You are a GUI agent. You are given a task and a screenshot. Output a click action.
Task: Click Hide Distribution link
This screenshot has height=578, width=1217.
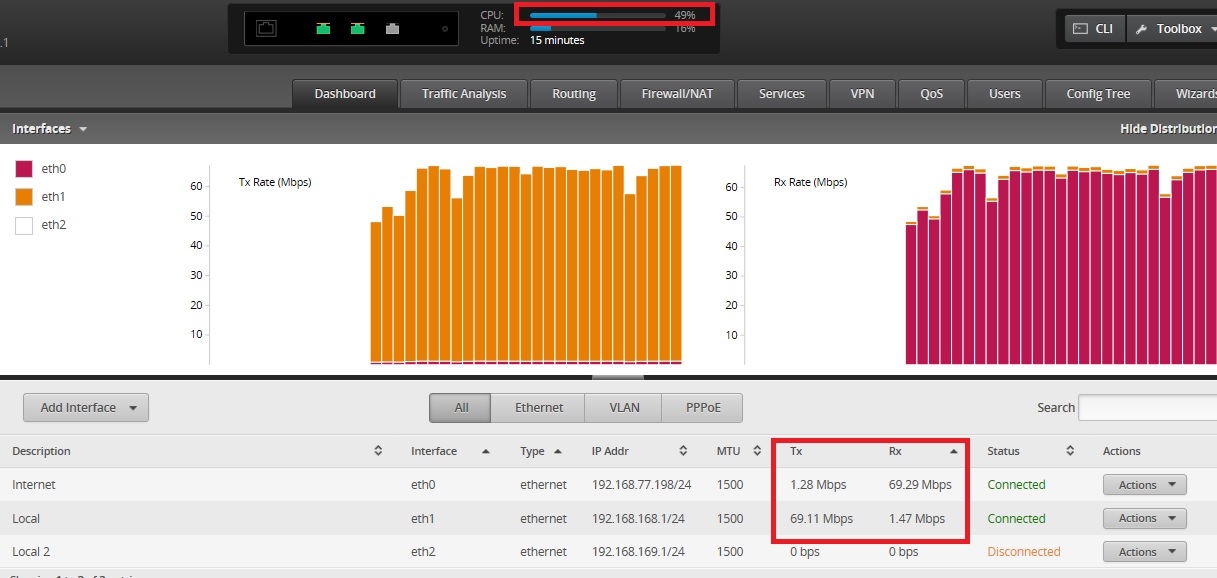pyautogui.click(x=1167, y=129)
